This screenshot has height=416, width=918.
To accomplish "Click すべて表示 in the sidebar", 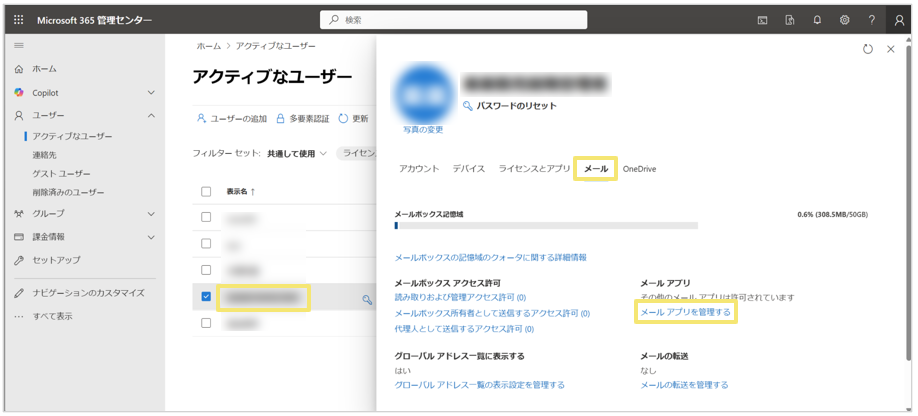I will click(x=52, y=317).
